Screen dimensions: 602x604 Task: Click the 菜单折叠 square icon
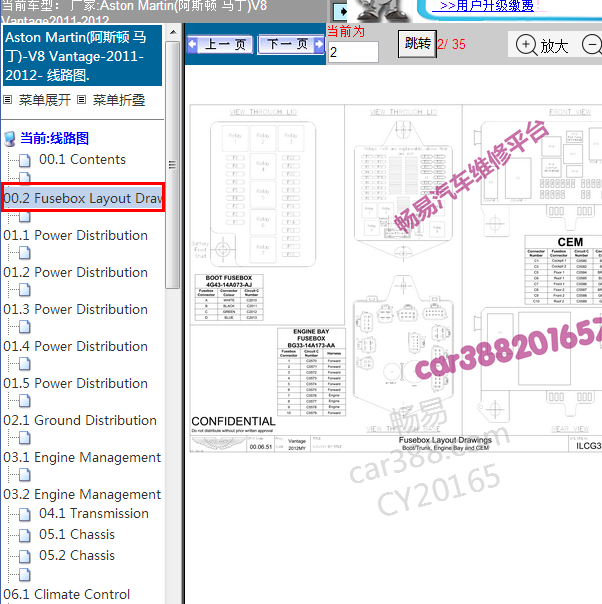tap(81, 100)
